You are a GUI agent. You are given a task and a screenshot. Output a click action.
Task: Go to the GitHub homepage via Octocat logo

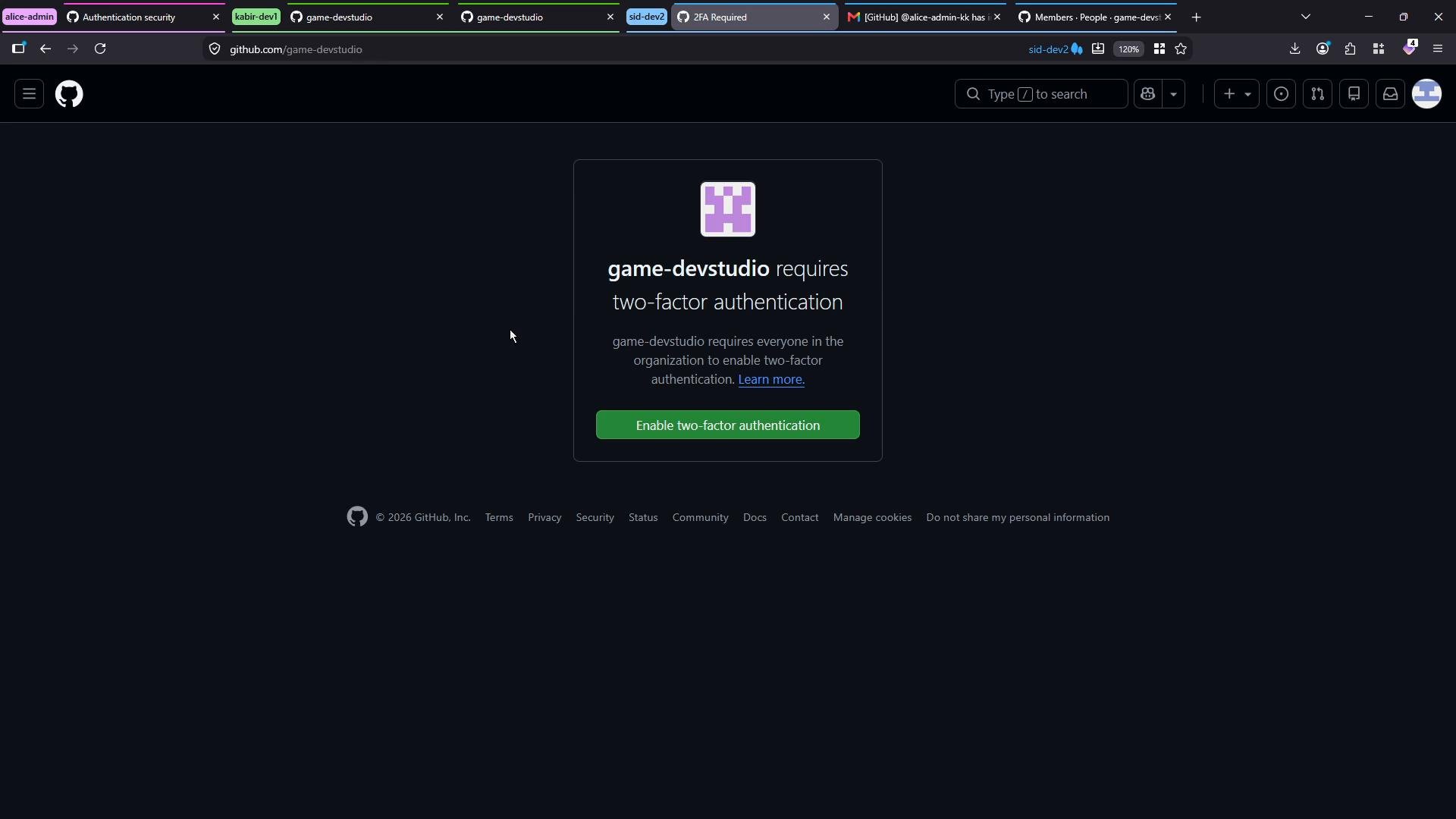coord(69,94)
